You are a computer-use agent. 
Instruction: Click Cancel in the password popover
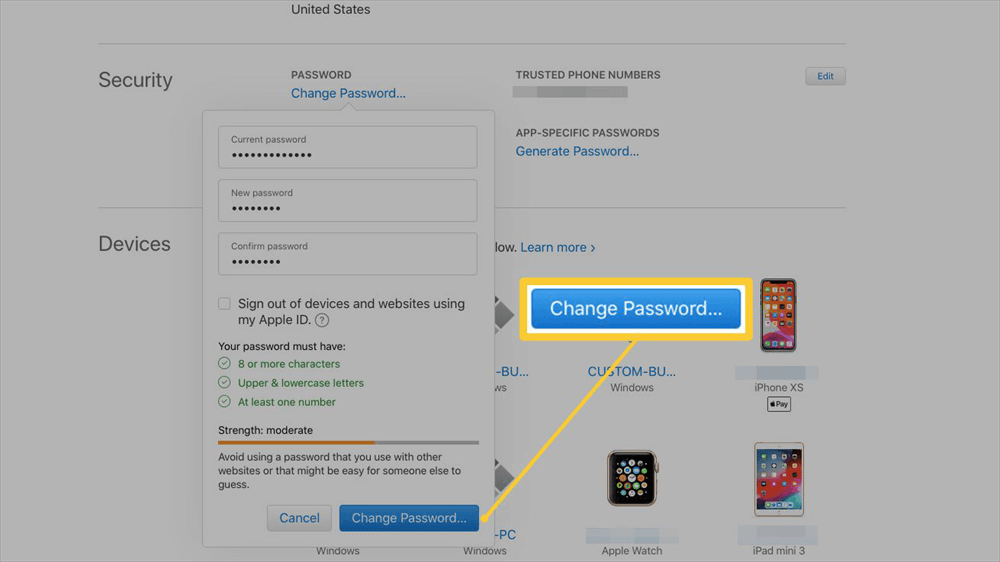[x=299, y=518]
